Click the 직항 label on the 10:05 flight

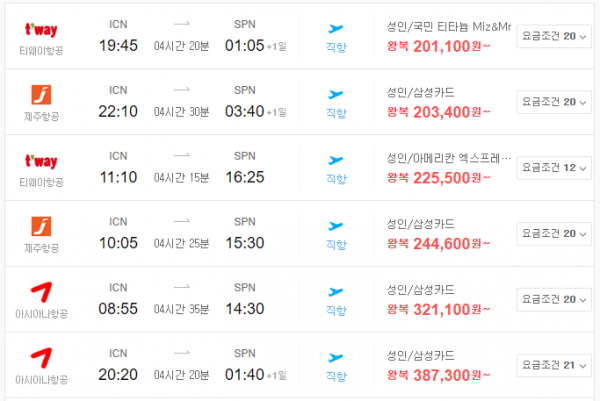click(x=336, y=245)
